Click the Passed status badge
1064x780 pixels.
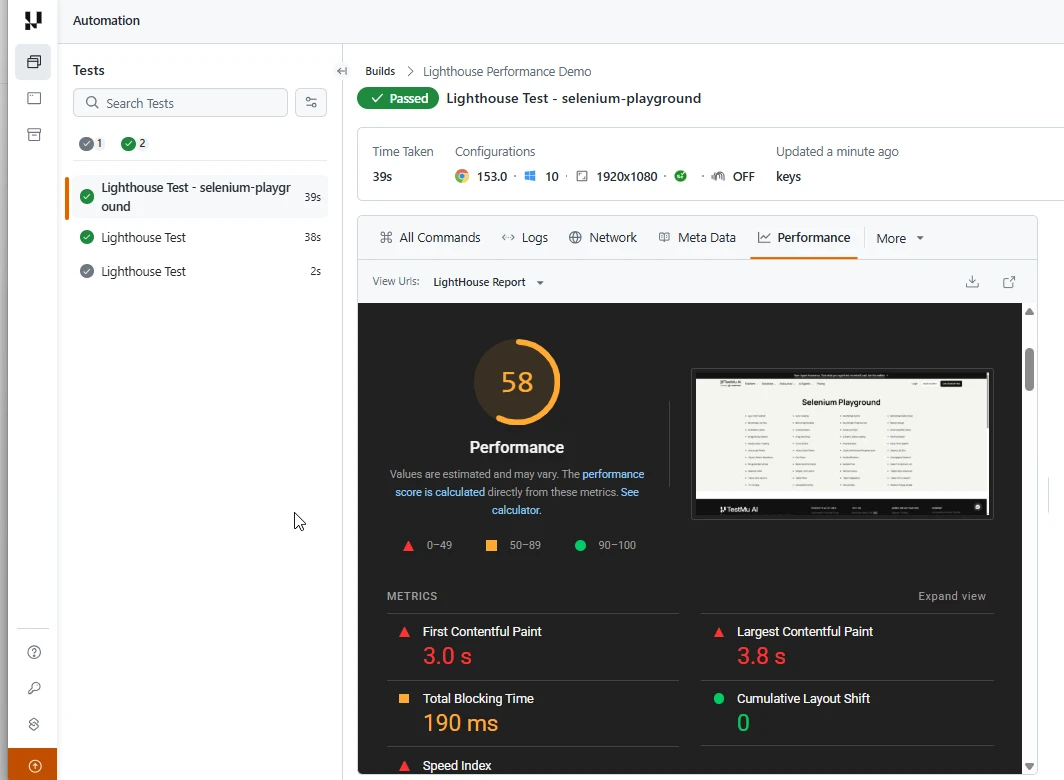tap(398, 98)
